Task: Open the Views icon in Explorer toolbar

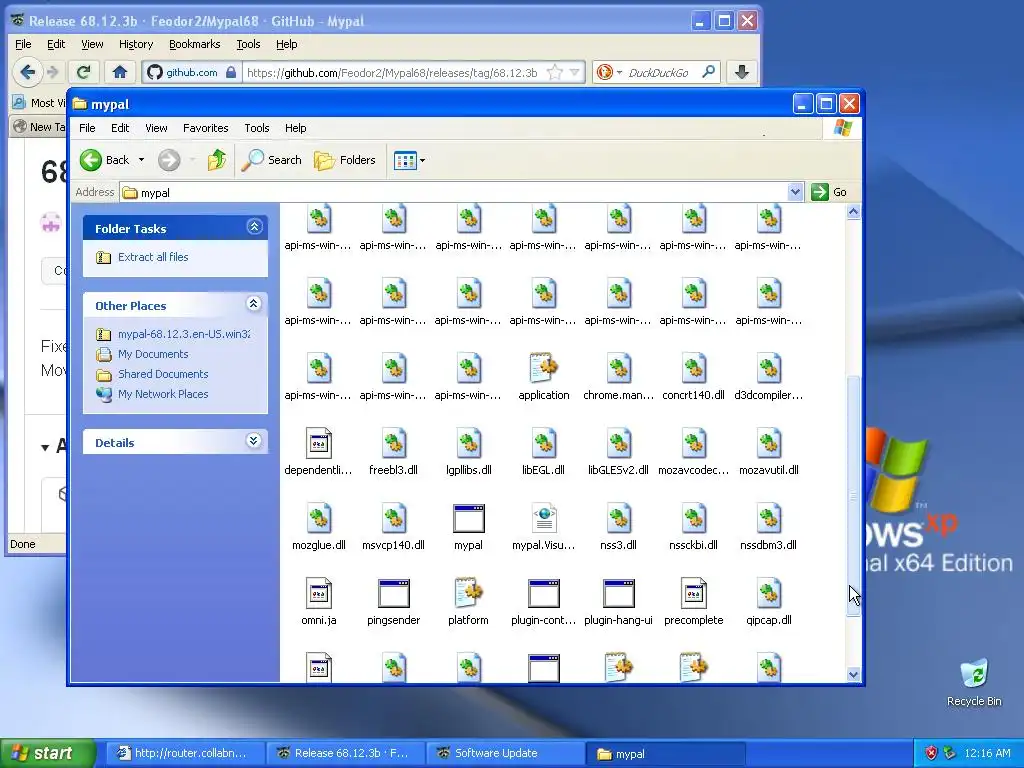Action: tap(405, 160)
